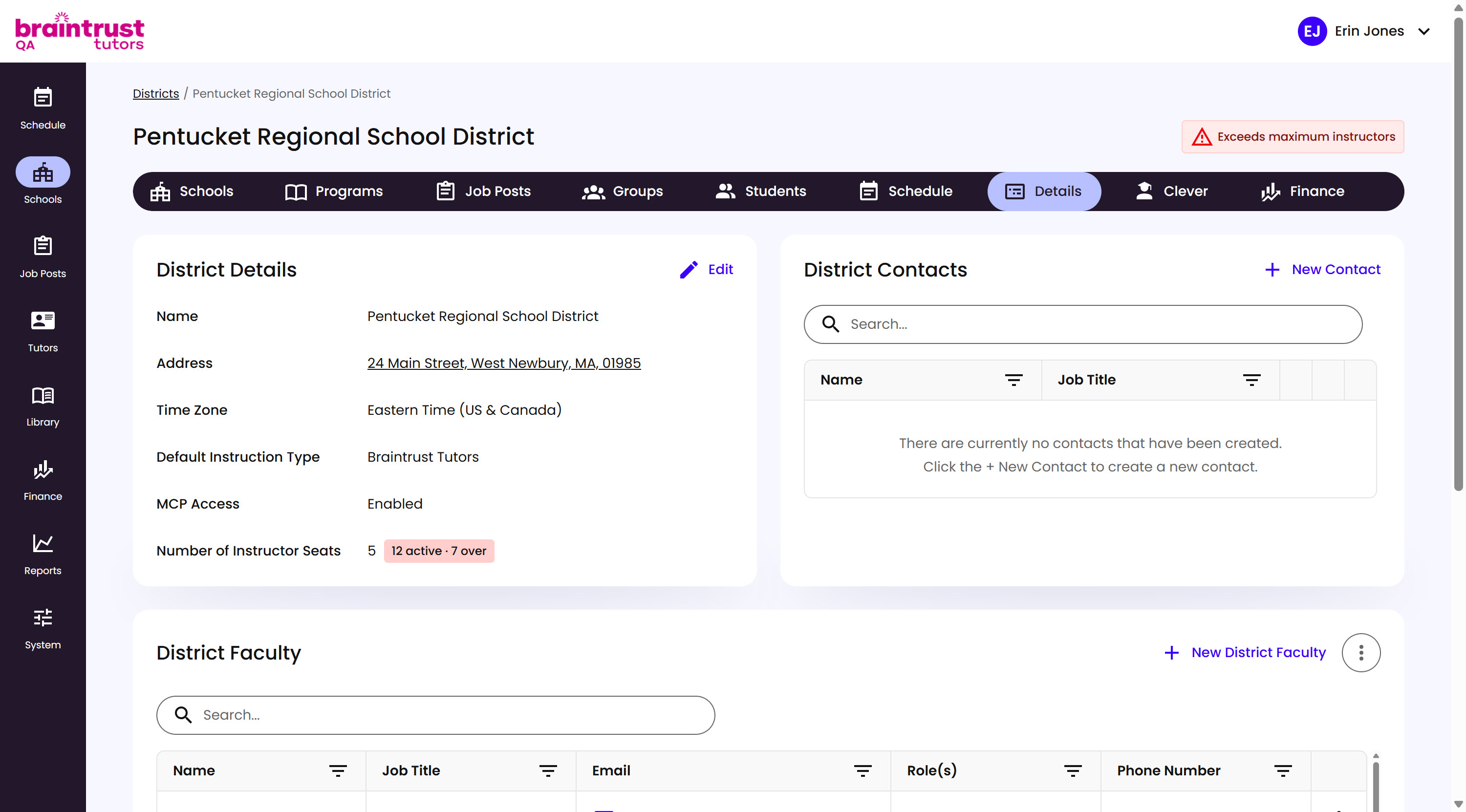
Task: Click the MCP Access 'Enabled' value
Action: [395, 504]
